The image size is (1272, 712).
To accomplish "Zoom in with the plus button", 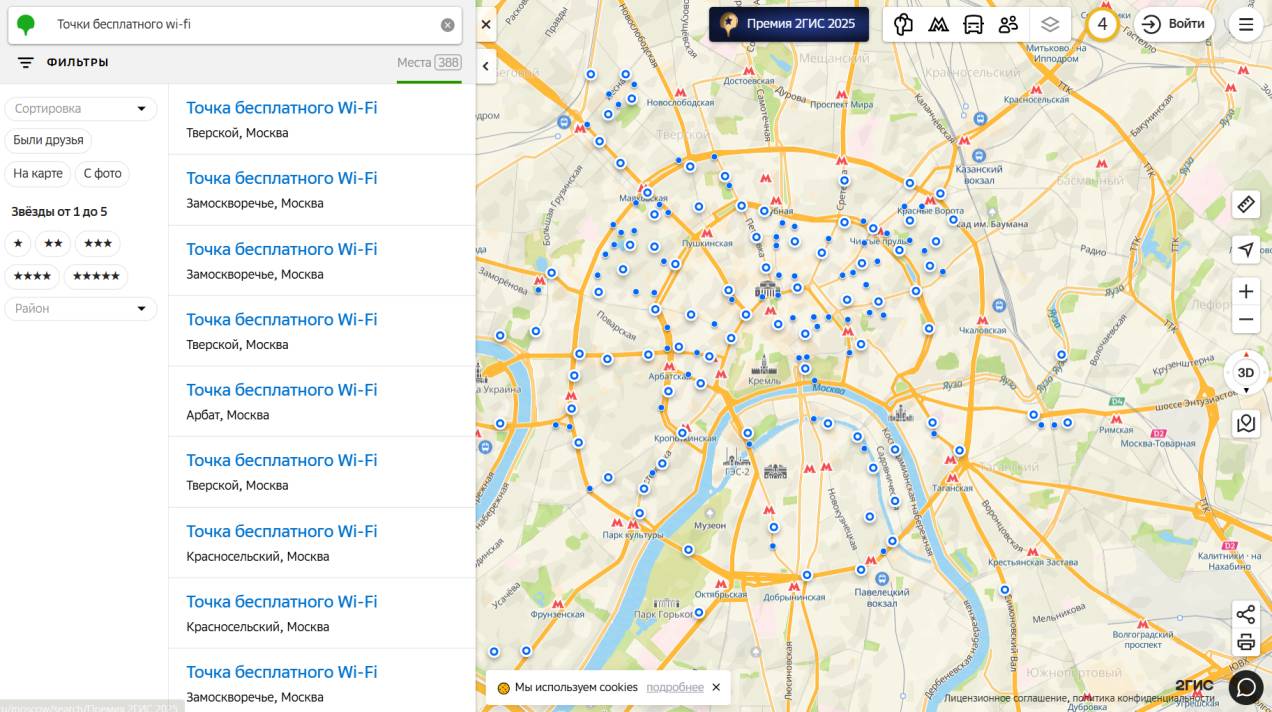I will coord(1245,292).
